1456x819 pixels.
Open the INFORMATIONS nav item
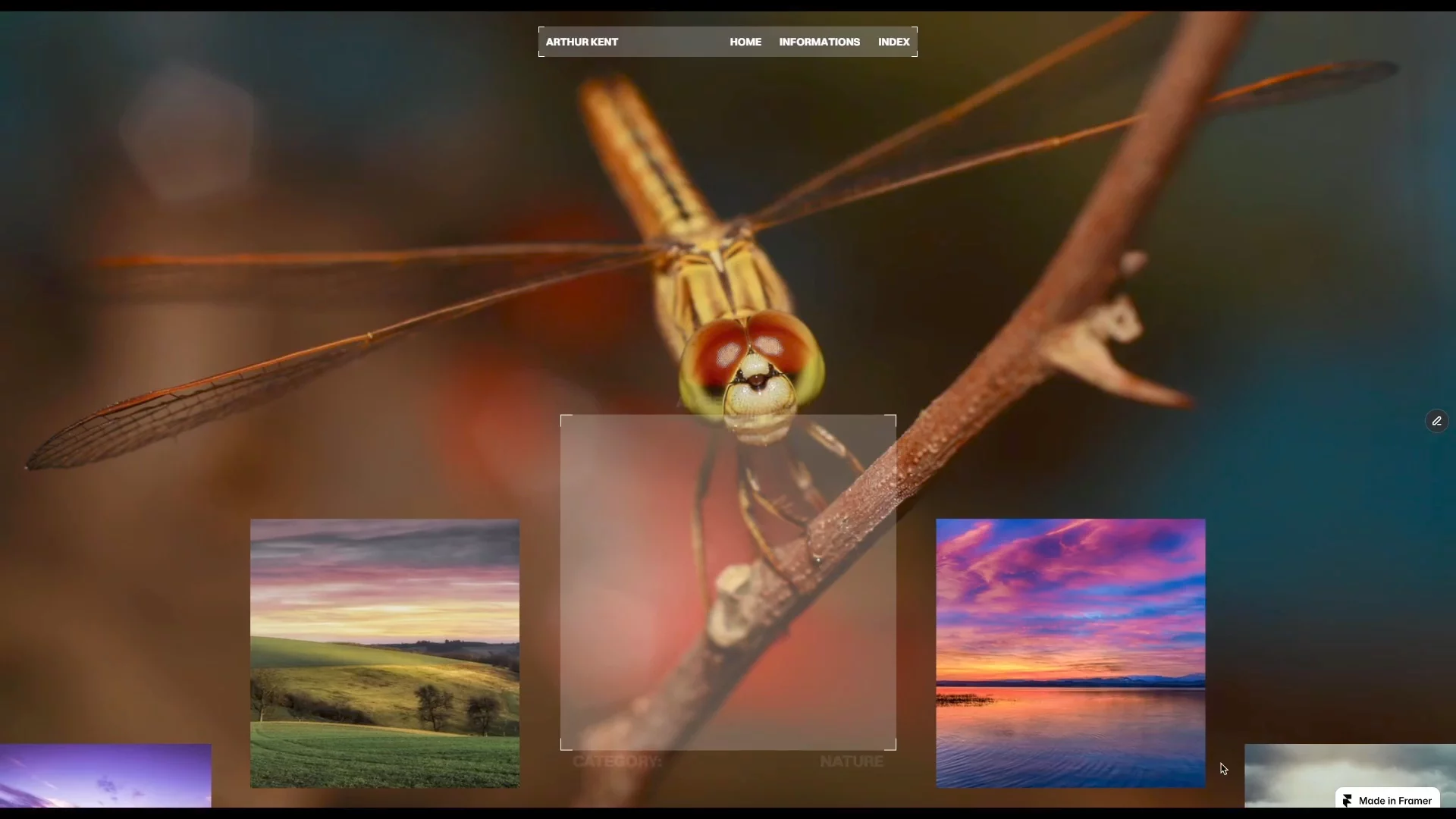[819, 42]
